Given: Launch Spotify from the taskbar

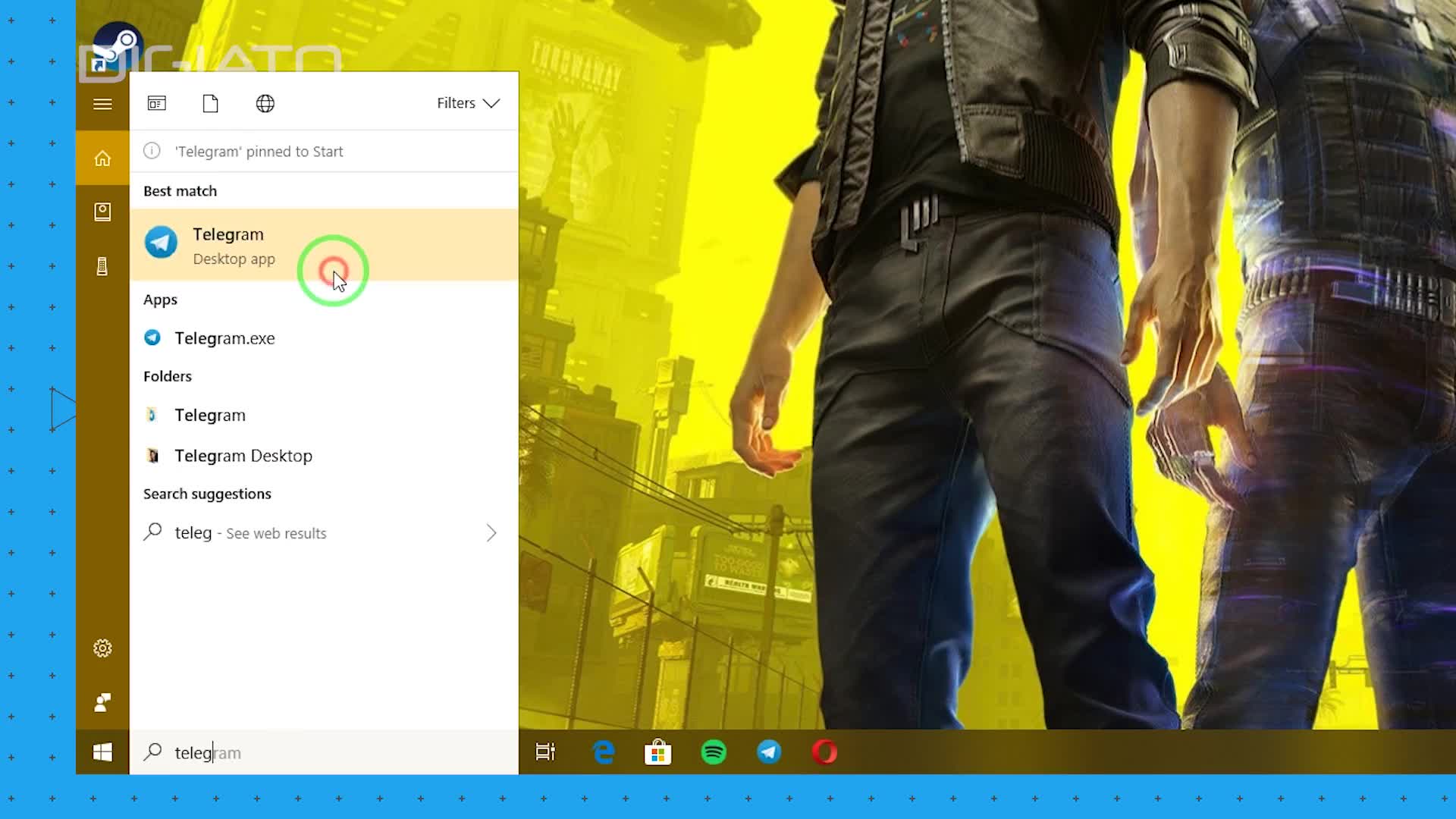Looking at the screenshot, I should [x=714, y=752].
